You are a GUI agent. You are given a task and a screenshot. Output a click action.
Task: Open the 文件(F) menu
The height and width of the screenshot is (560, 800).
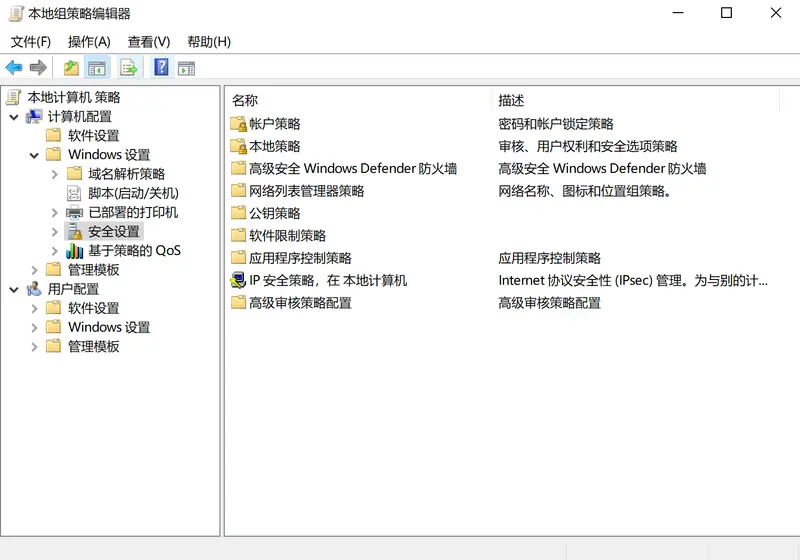[31, 42]
